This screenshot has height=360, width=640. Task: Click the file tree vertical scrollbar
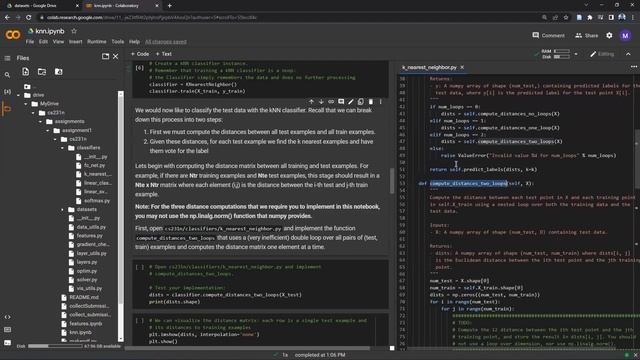pyautogui.click(x=120, y=216)
